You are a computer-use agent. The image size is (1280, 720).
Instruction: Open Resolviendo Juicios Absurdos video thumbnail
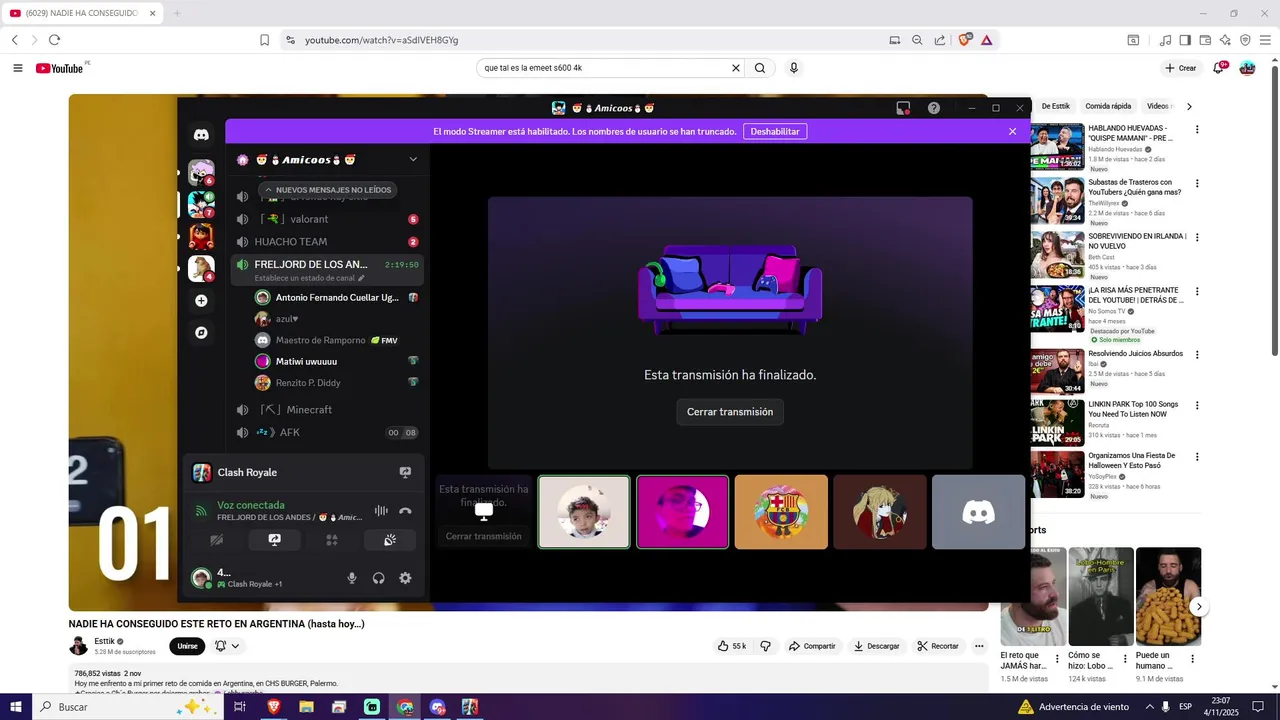tap(1058, 372)
